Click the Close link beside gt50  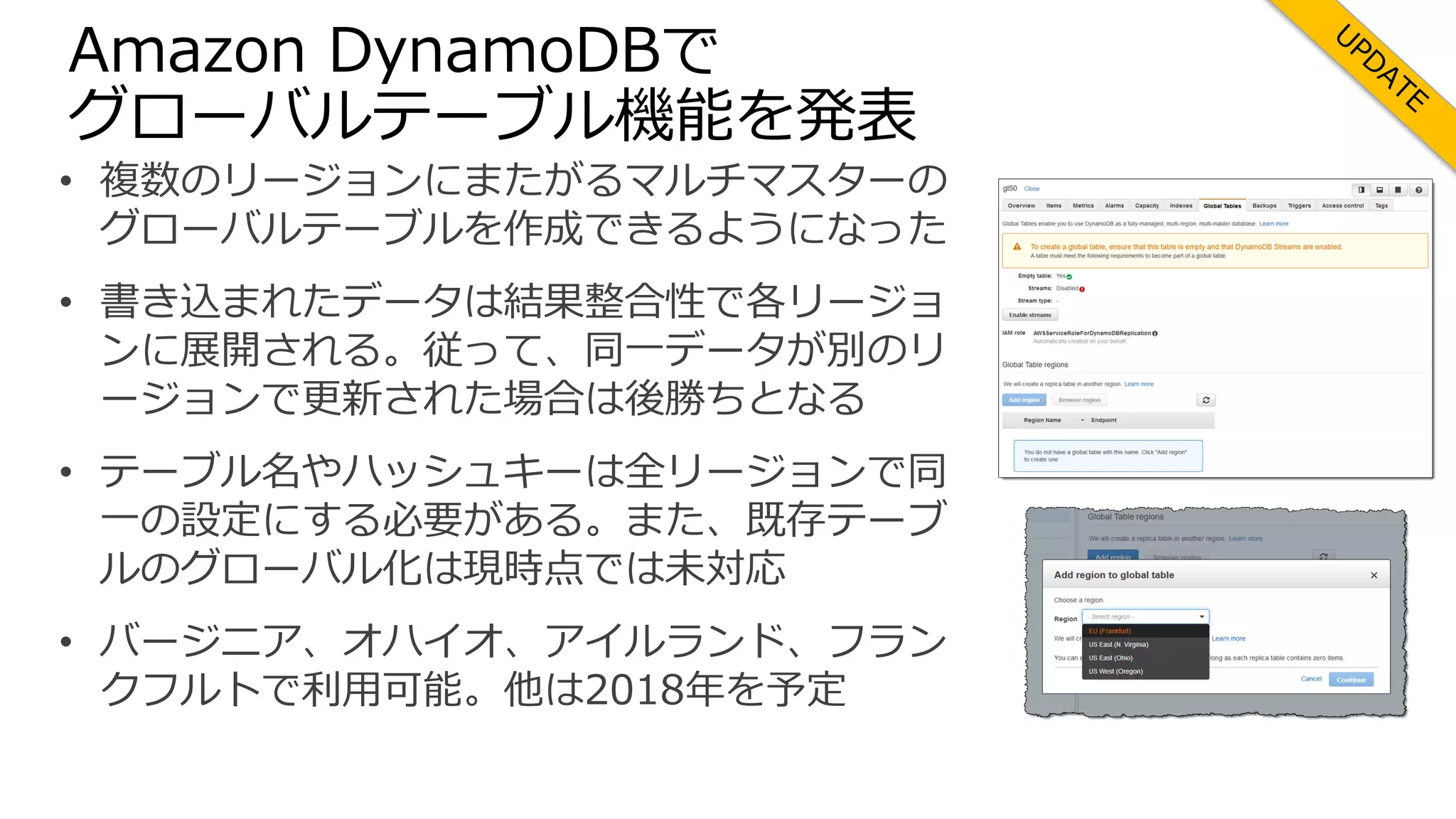1032,189
